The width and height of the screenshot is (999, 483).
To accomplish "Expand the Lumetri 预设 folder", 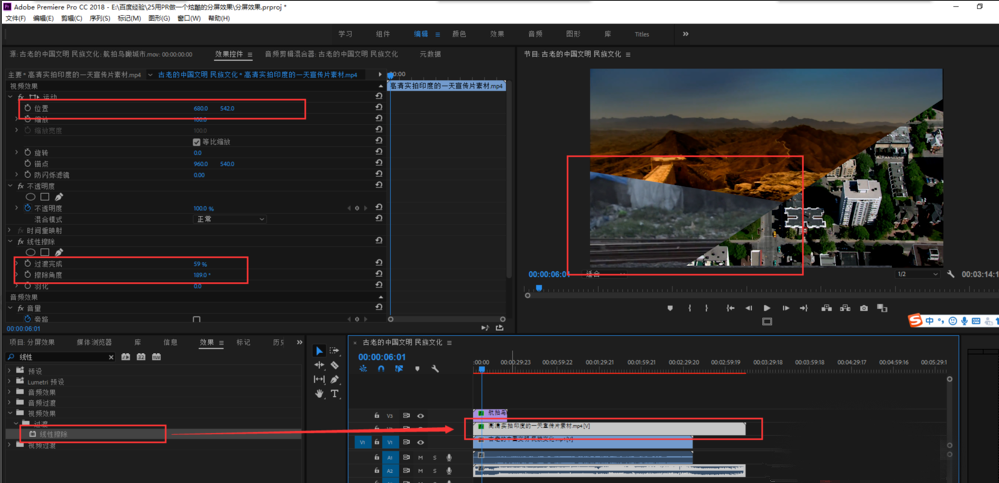I will coord(10,380).
